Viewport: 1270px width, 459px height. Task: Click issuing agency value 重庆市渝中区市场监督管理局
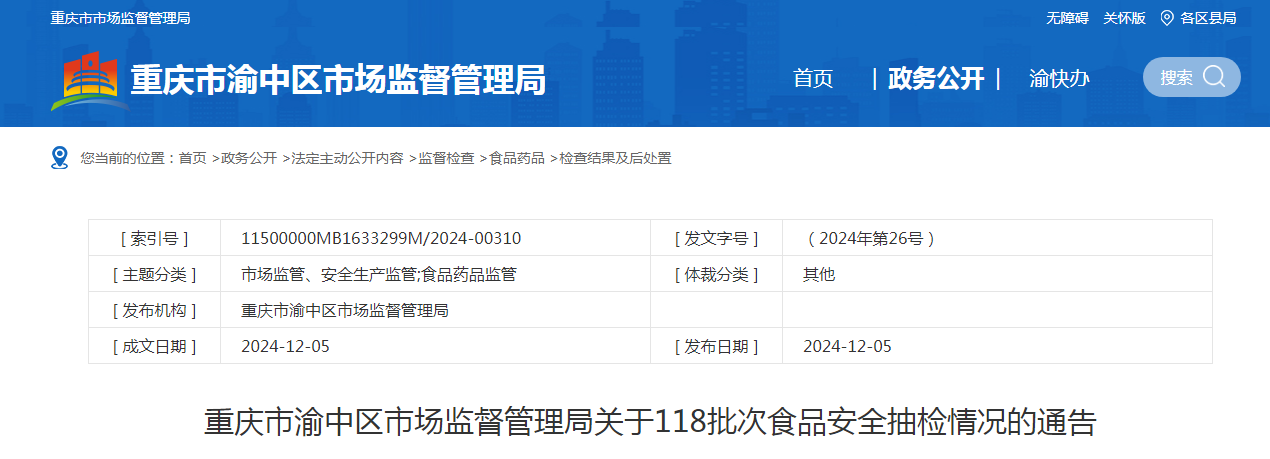tap(345, 310)
